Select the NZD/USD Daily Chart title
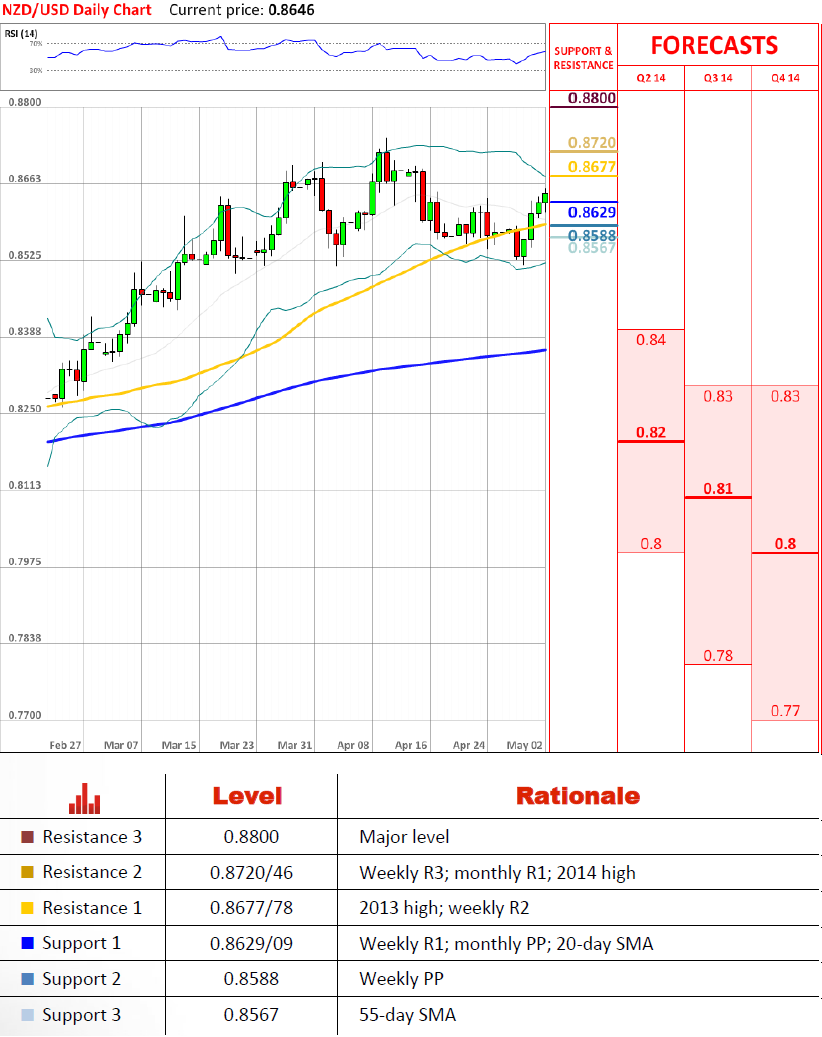Viewport: 822px width, 1037px height. [77, 10]
